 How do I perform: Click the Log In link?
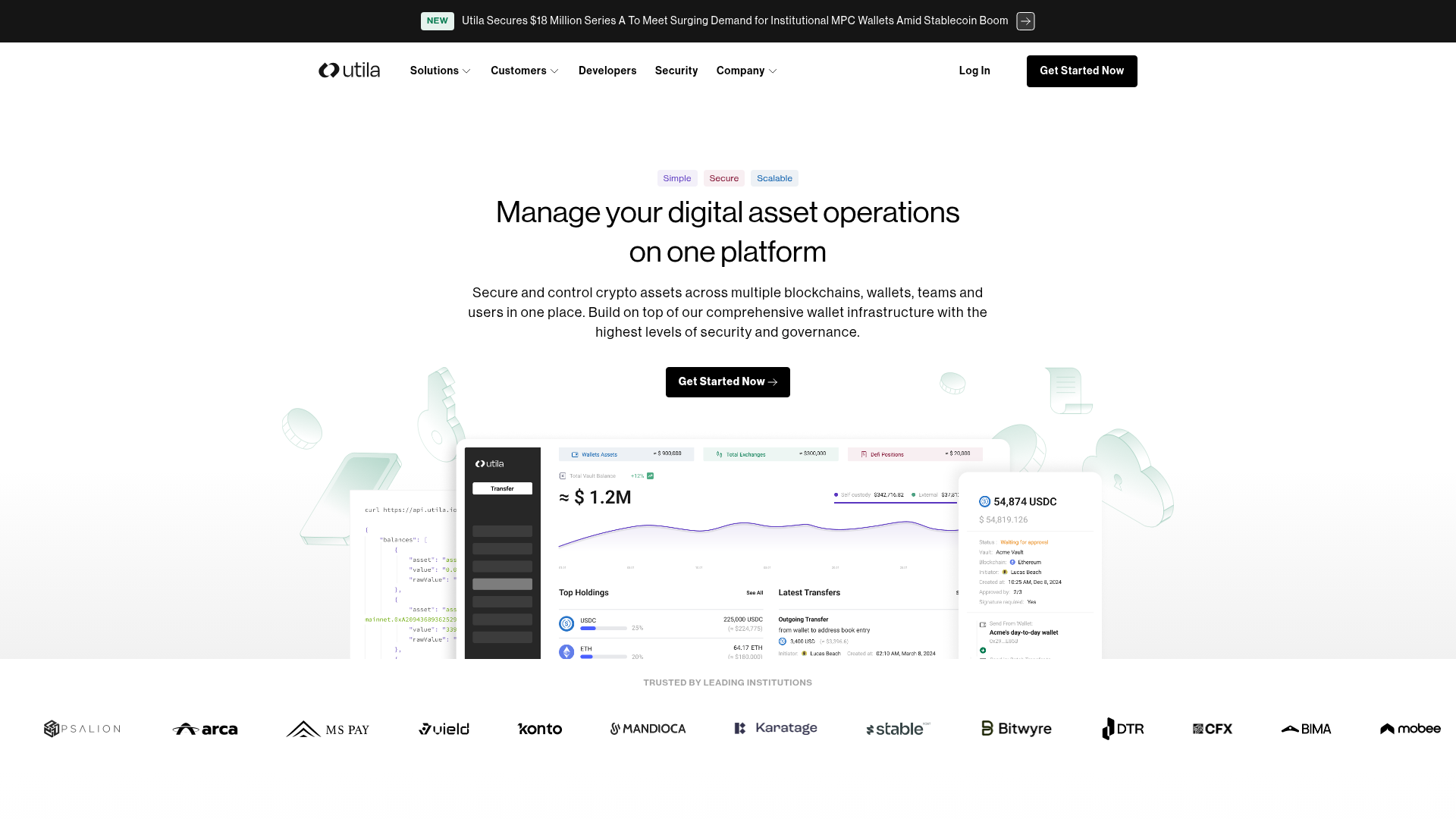pos(974,71)
